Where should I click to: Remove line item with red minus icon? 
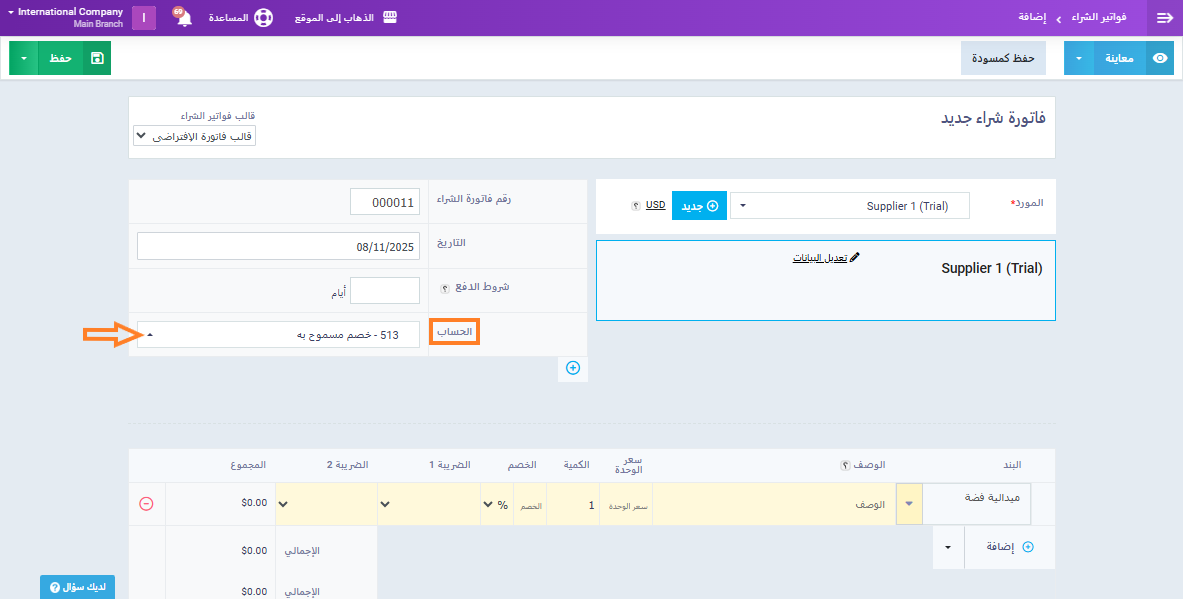click(x=146, y=504)
